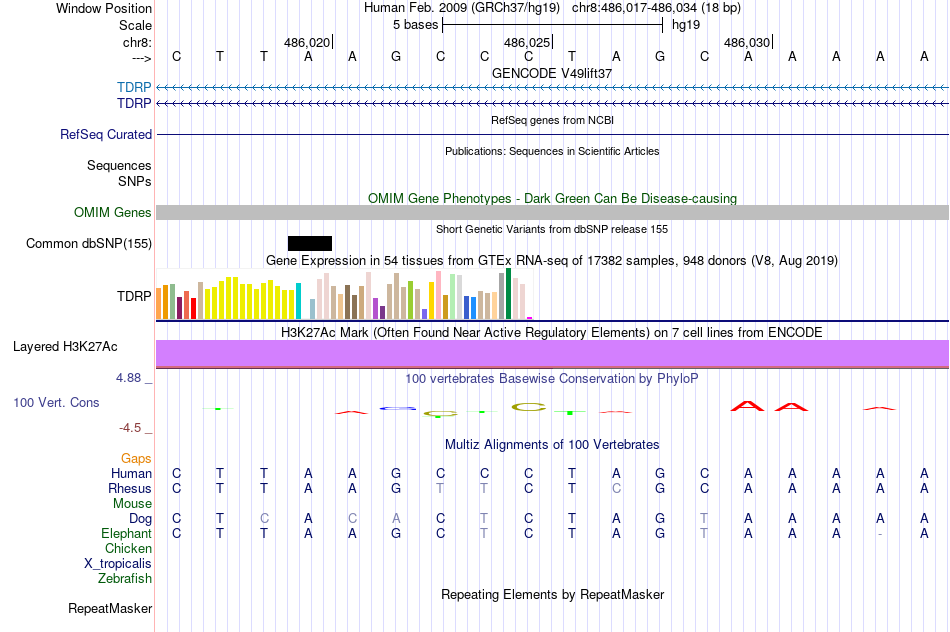Click the large olive C in PhyloP logo
Viewport: 950px width, 632px height.
click(x=529, y=407)
